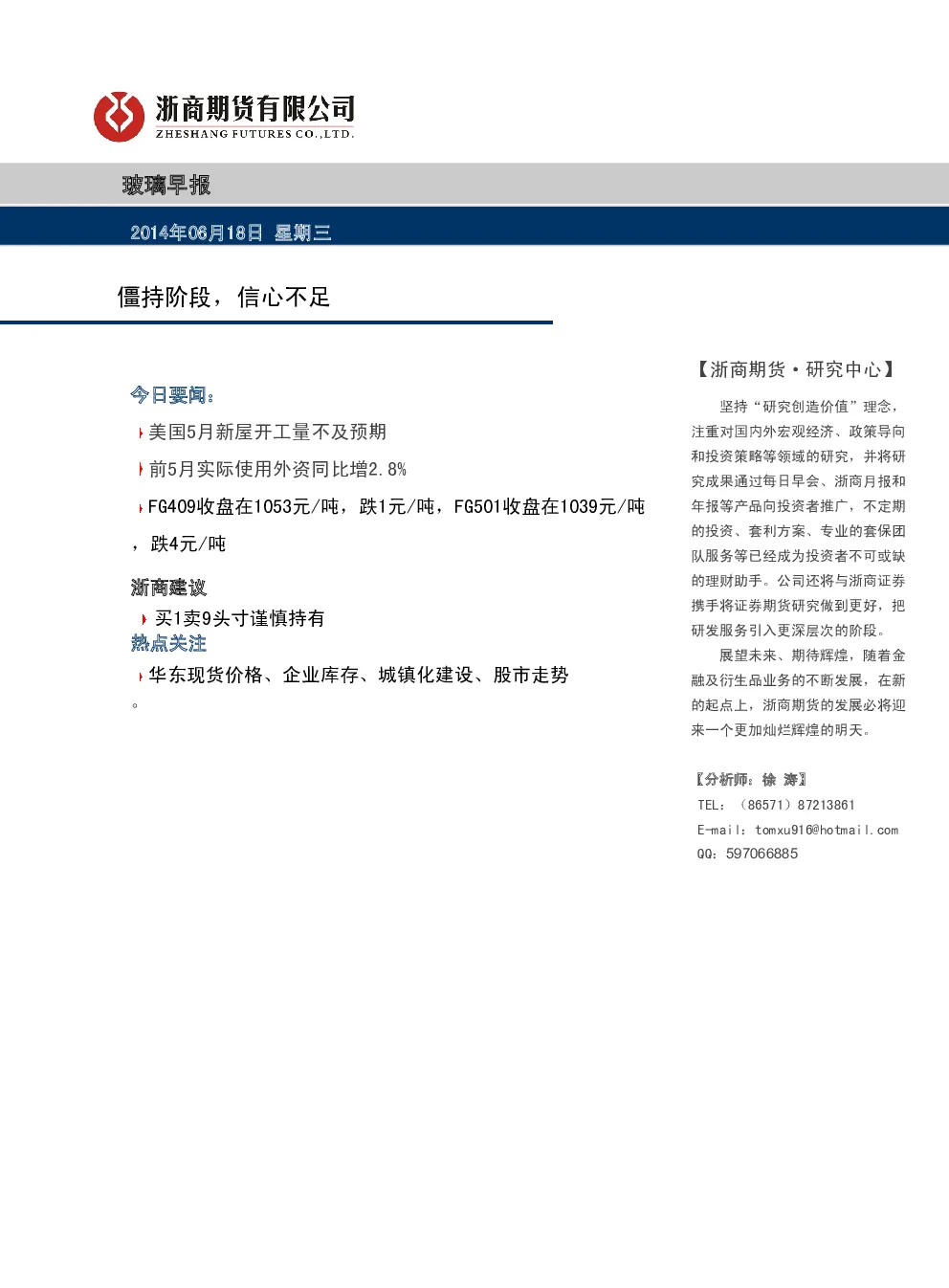The height and width of the screenshot is (1288, 949).
Task: Open email link tomxu916@hotmail.com
Action: 827,831
